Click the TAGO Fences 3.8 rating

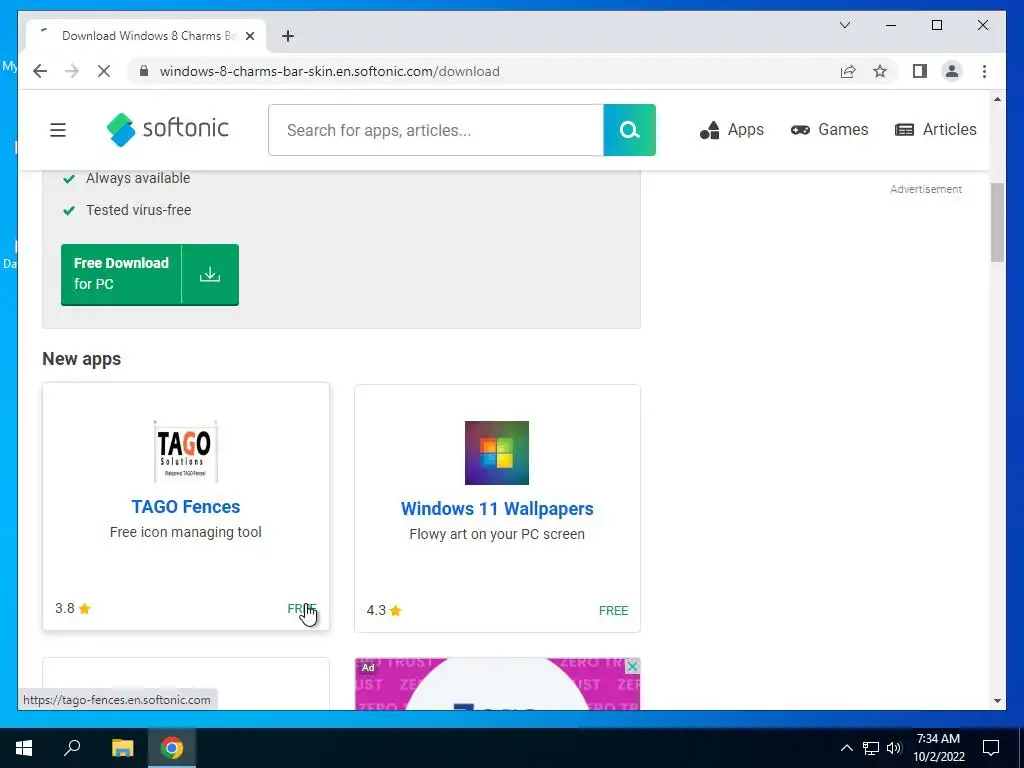73,609
